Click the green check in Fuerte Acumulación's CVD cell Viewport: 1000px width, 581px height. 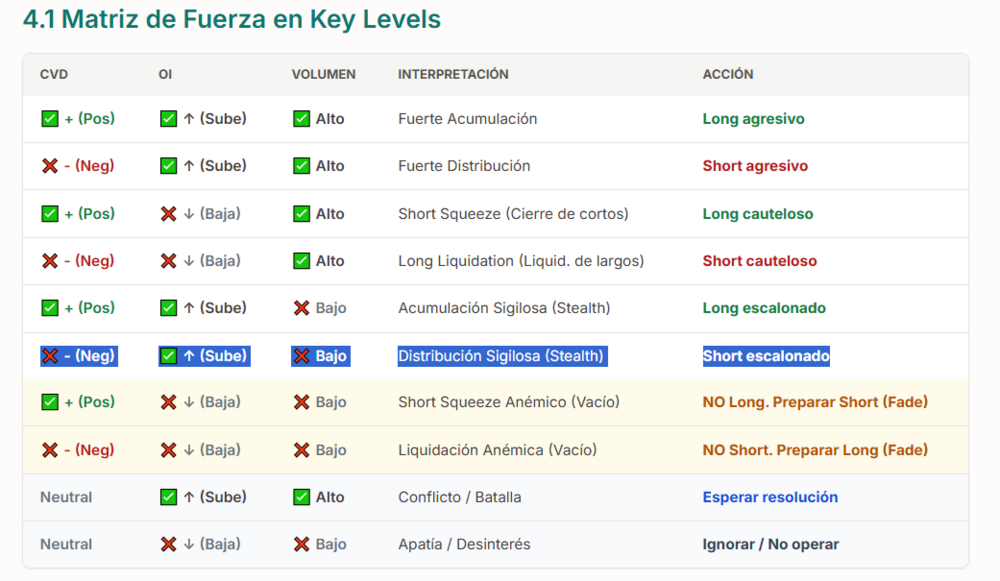49,119
